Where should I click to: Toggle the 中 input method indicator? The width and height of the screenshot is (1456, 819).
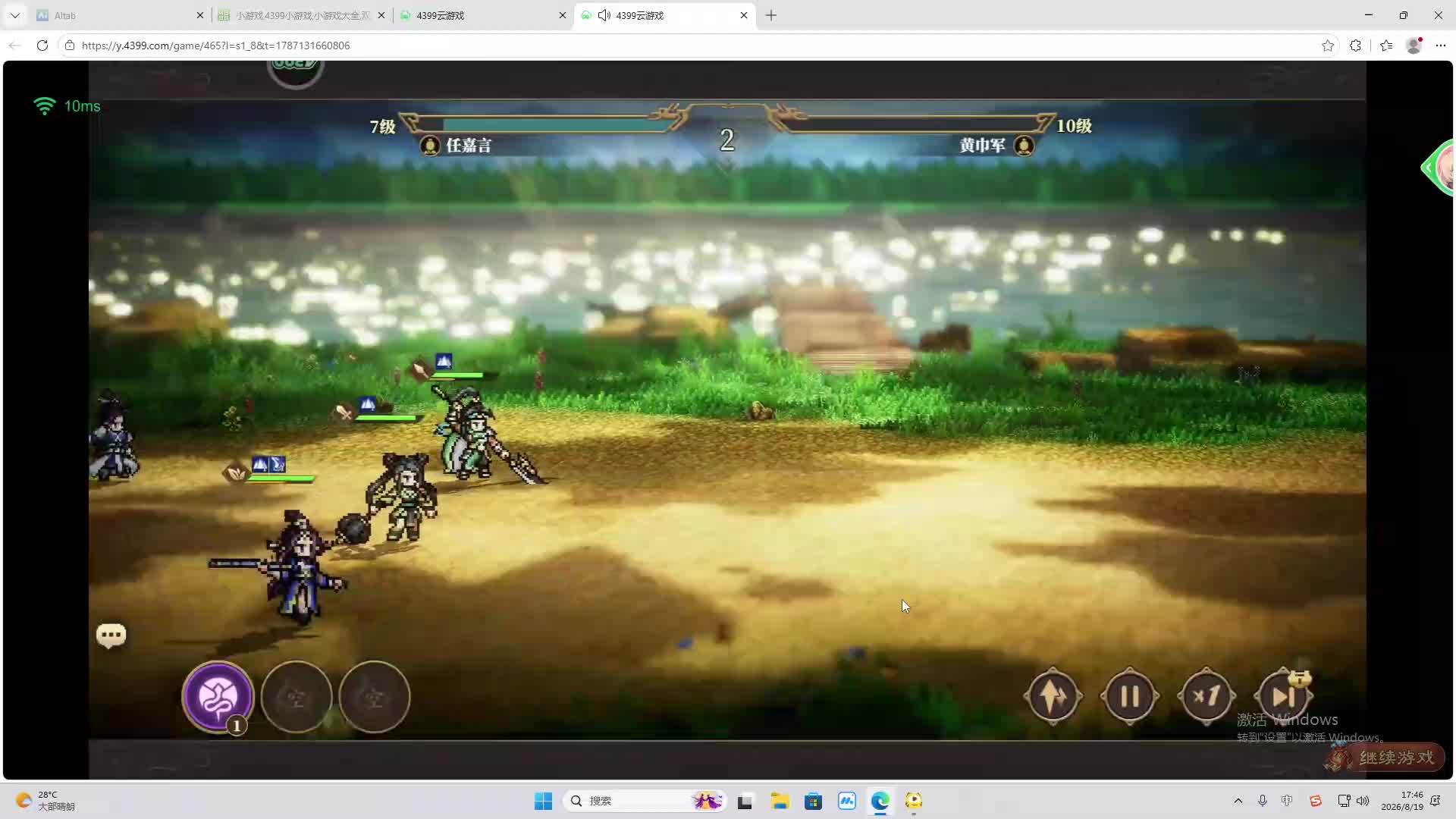1287,801
